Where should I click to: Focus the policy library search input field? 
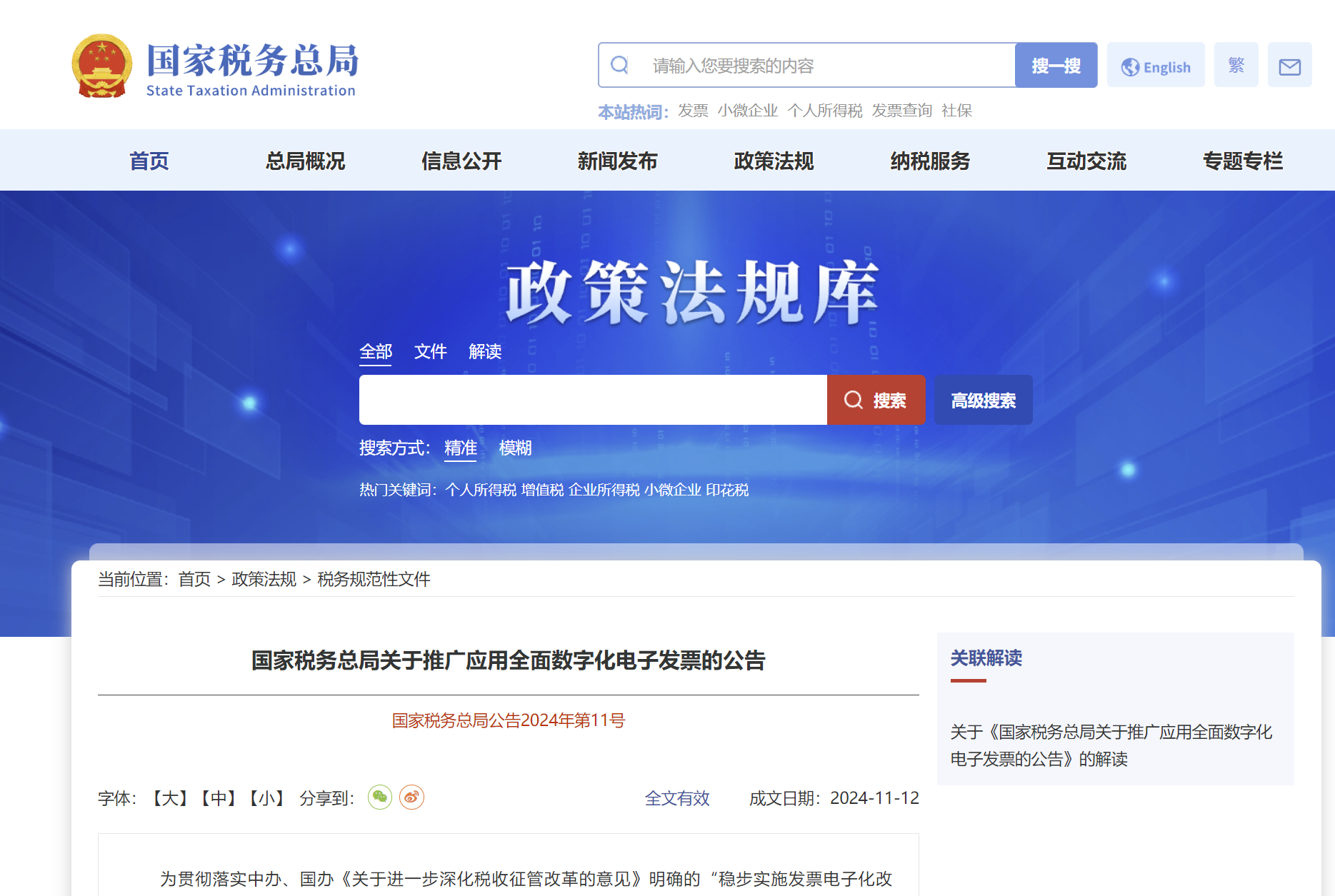point(593,400)
